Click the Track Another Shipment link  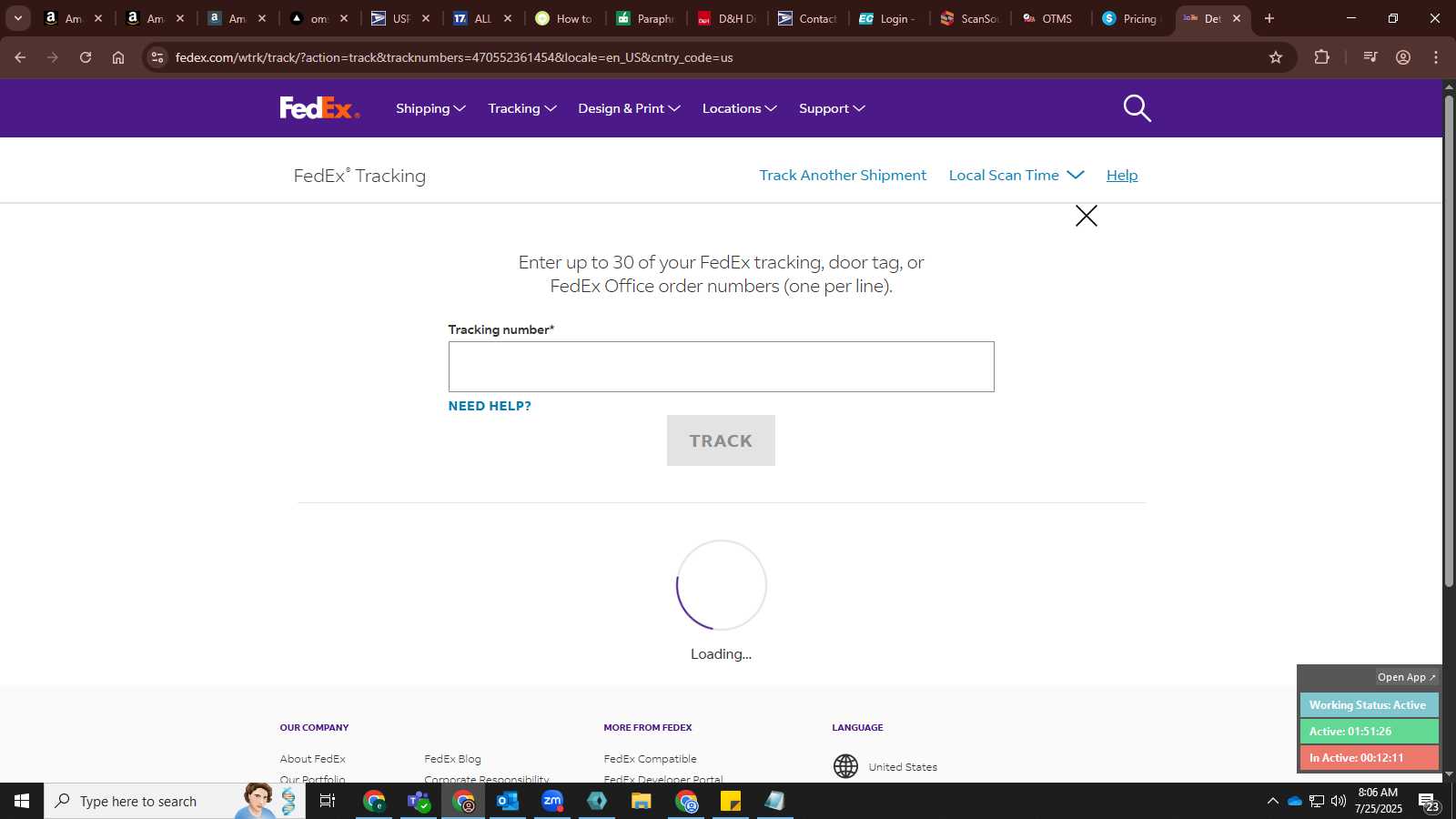click(x=843, y=175)
